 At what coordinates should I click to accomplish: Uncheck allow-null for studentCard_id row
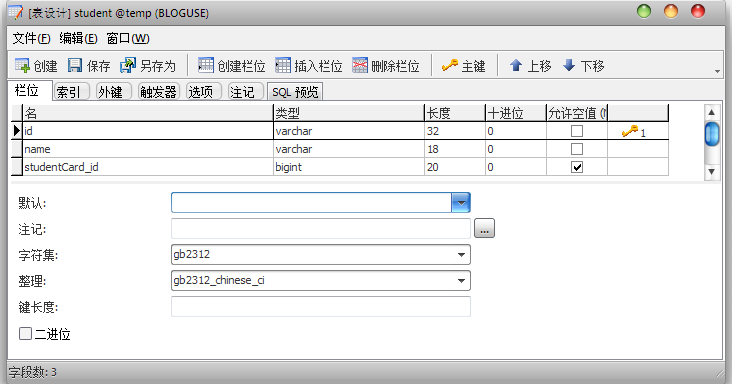tap(577, 167)
